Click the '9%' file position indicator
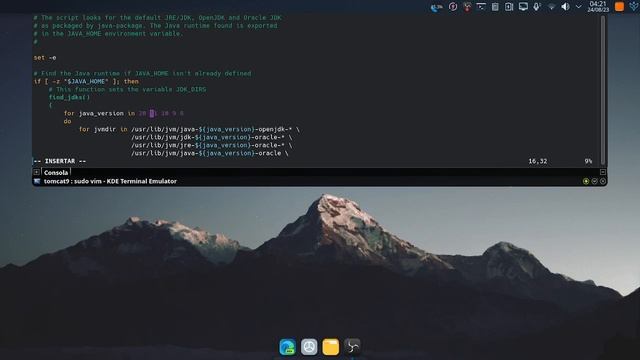 [x=588, y=161]
